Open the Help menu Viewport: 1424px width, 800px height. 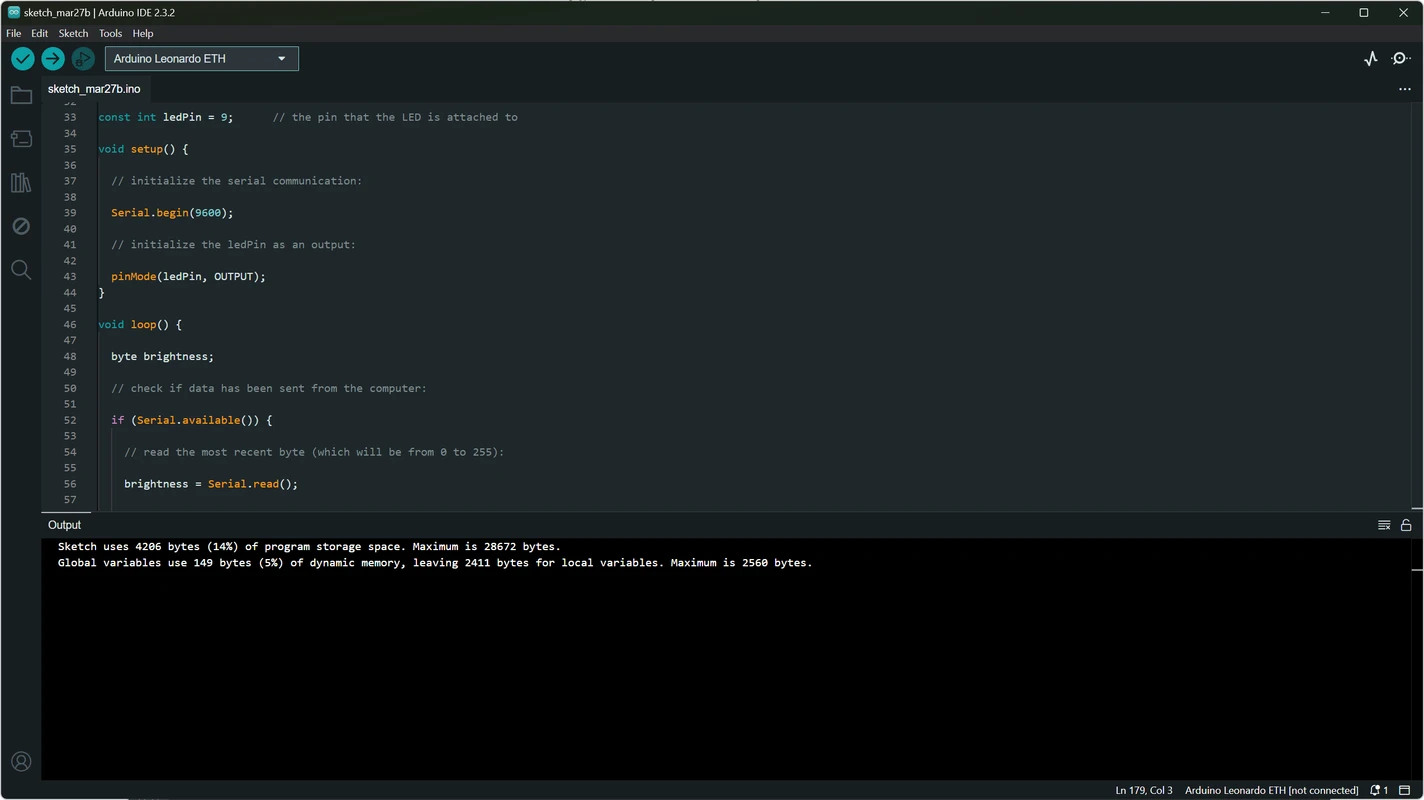coord(143,33)
